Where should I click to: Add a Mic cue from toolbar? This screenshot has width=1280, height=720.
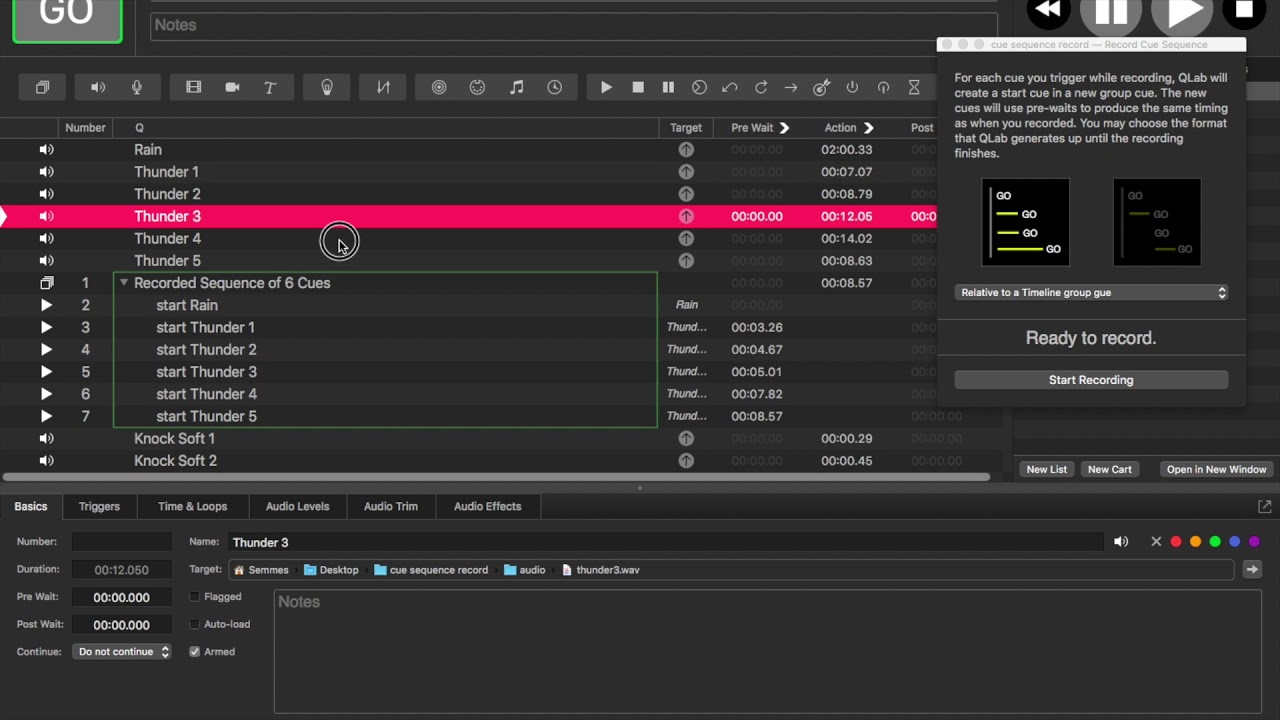137,88
